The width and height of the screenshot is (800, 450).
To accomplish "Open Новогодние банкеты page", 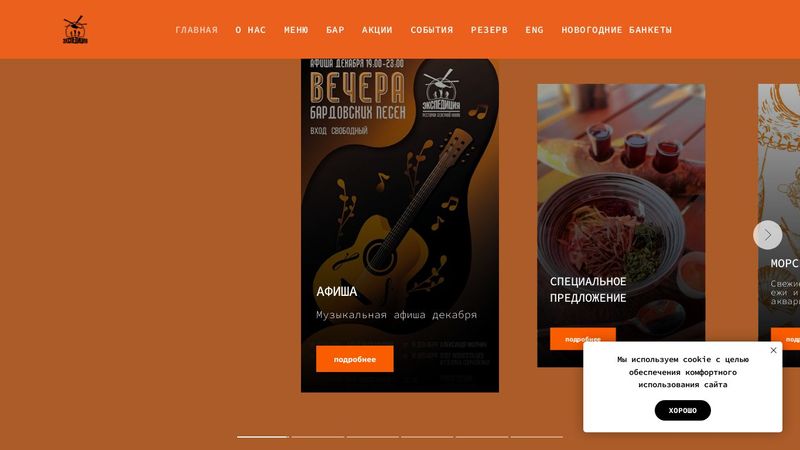I will [616, 30].
